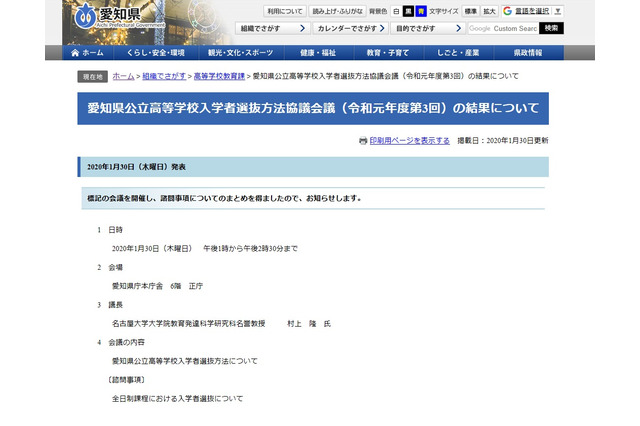Open 健康・福祉 menu
640x426 pixels.
click(x=318, y=53)
